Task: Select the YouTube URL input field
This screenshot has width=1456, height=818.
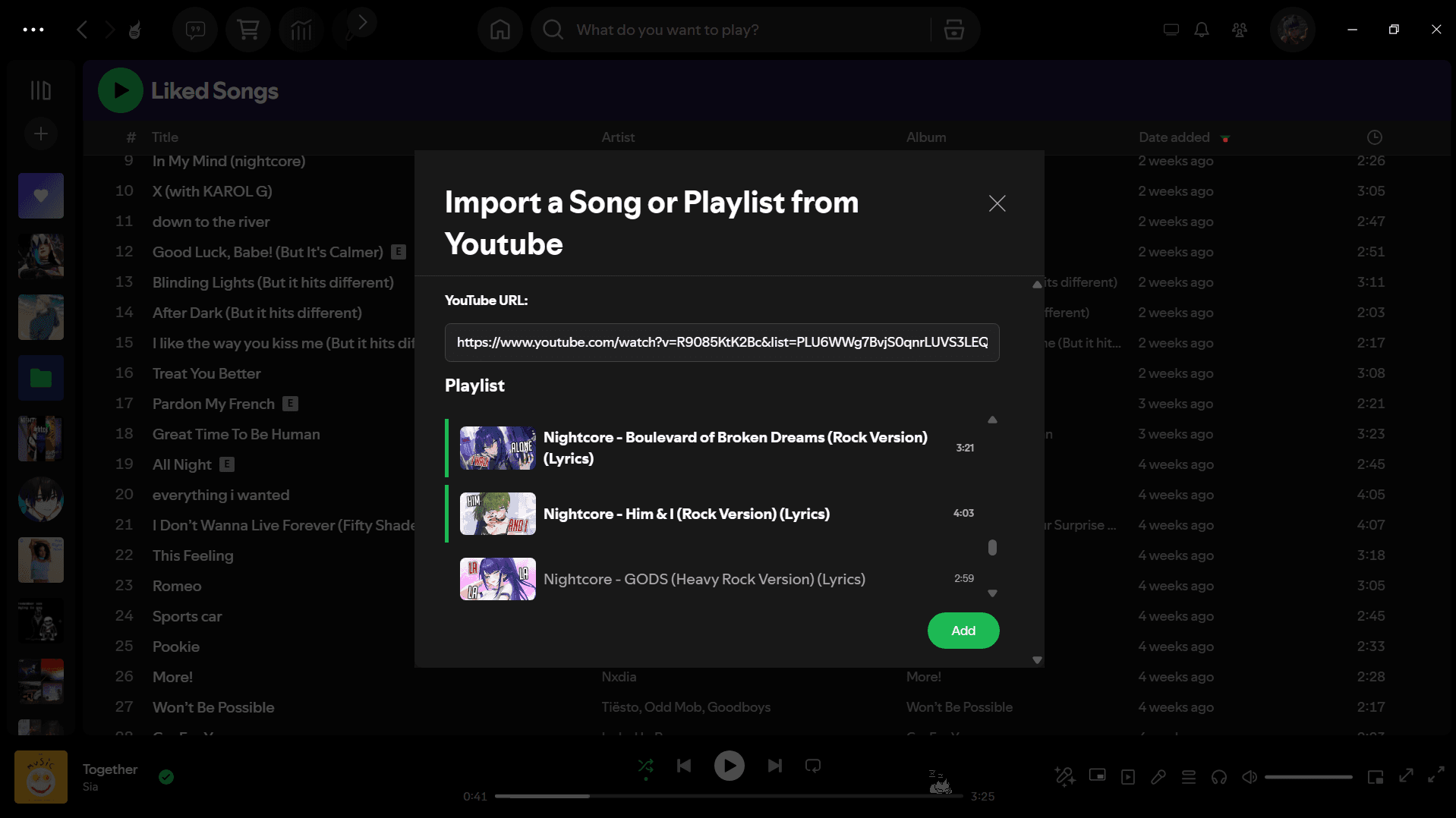Action: click(x=721, y=342)
